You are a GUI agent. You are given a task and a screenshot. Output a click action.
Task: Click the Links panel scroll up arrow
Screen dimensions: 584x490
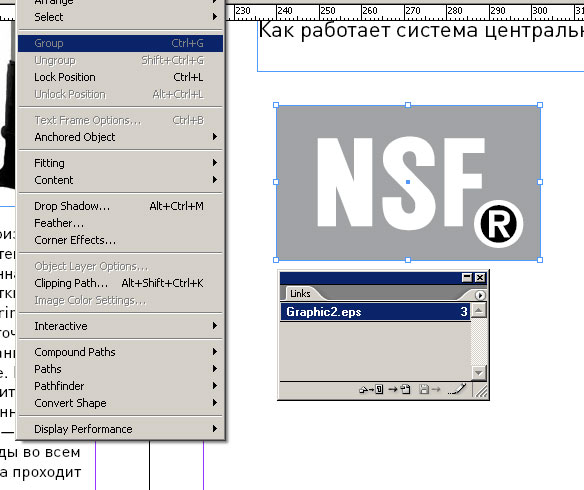coord(479,310)
